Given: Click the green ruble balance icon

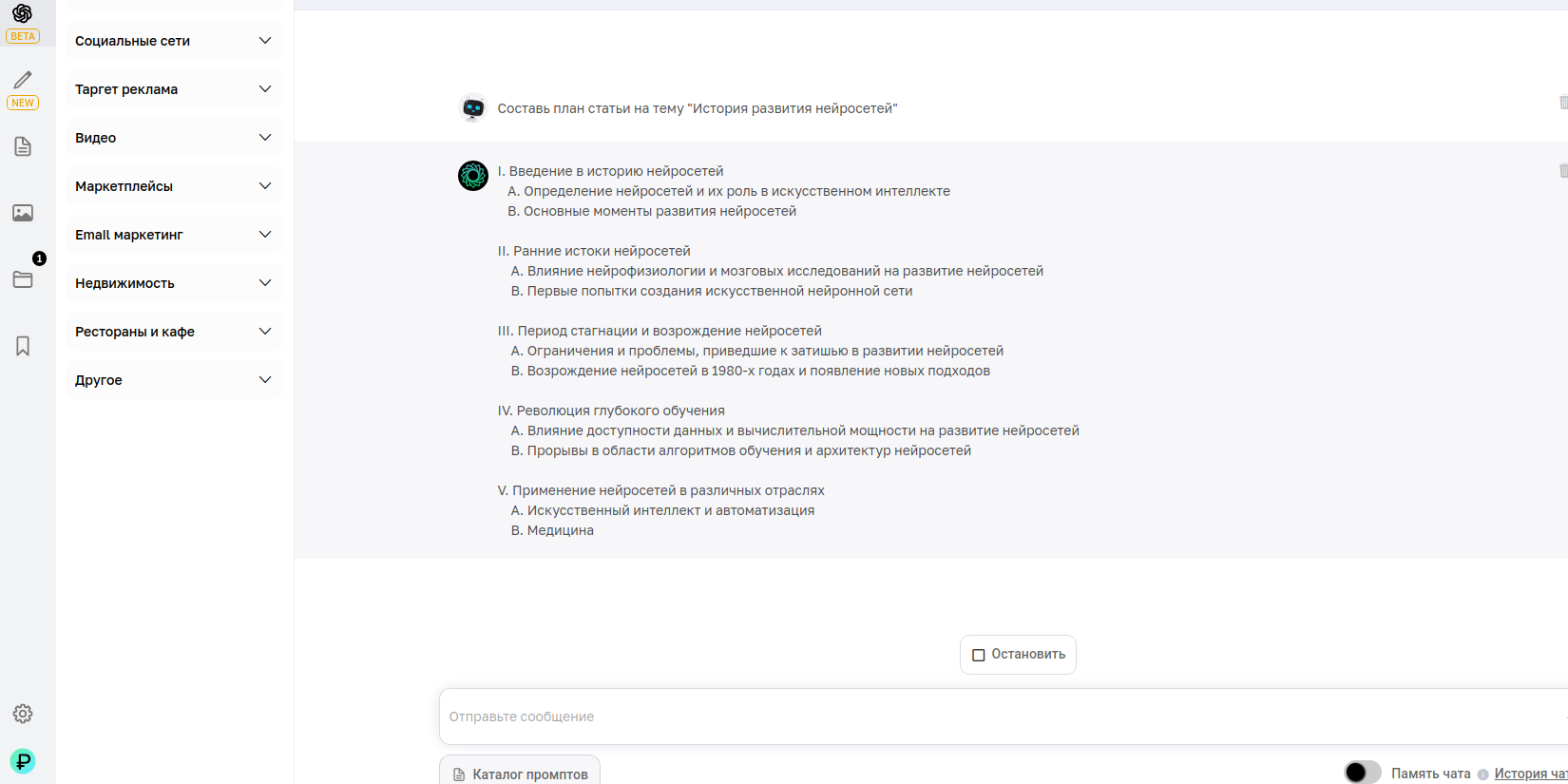Looking at the screenshot, I should click(x=23, y=761).
